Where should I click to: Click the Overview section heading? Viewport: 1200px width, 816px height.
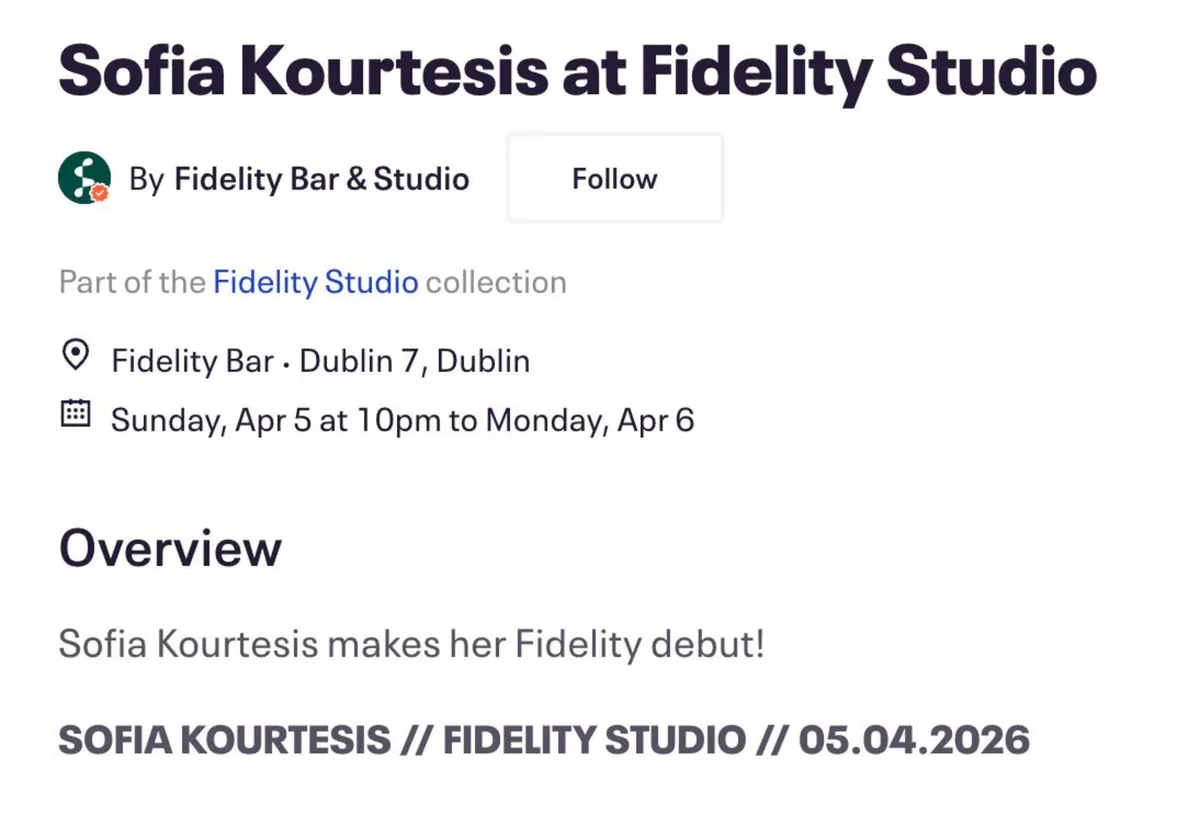pos(168,546)
